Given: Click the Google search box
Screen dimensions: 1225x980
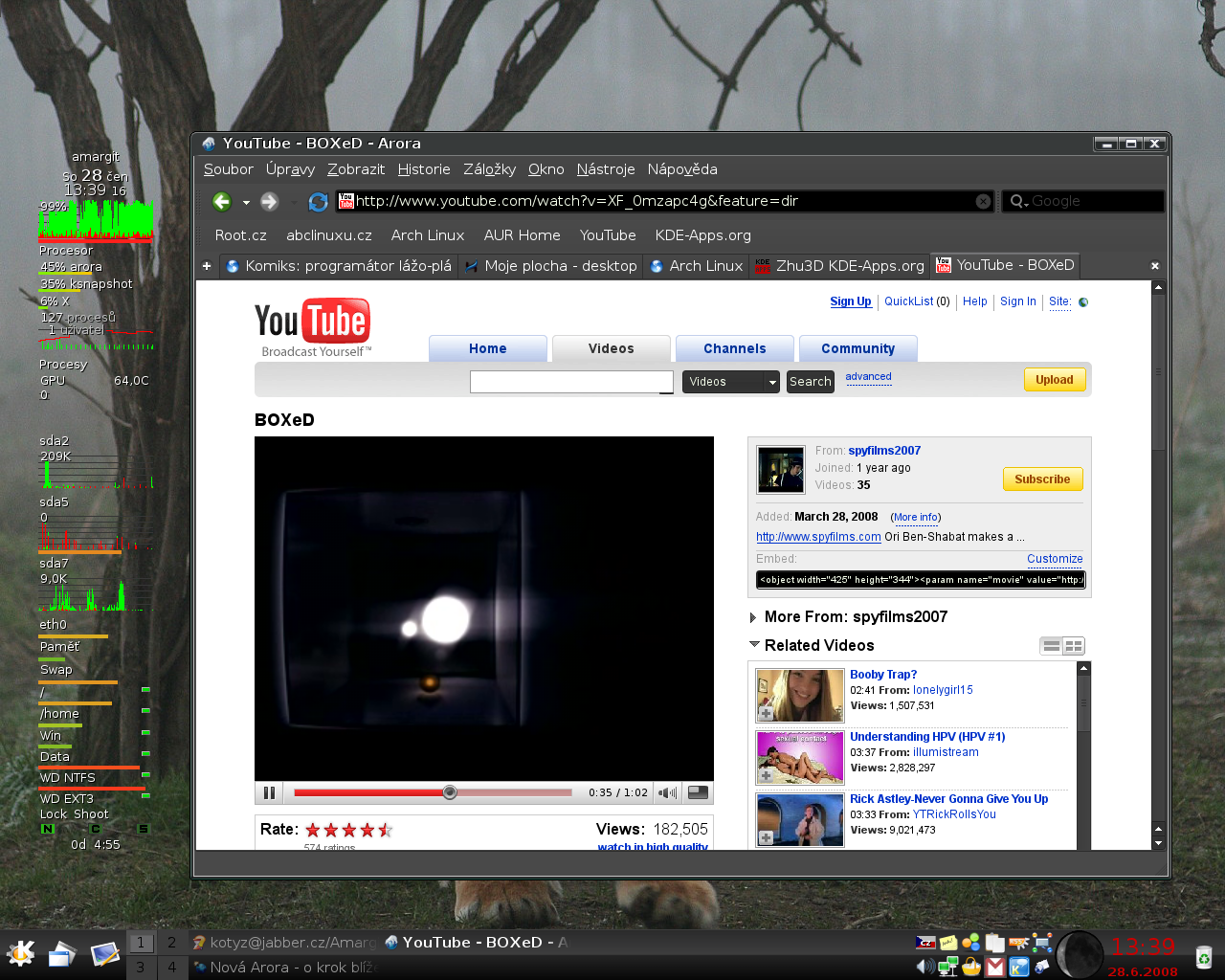Looking at the screenshot, I should 1083,201.
